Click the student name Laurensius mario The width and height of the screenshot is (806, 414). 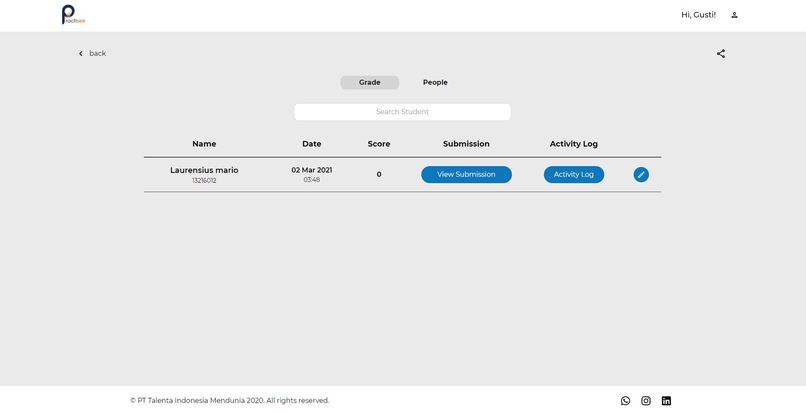[204, 170]
